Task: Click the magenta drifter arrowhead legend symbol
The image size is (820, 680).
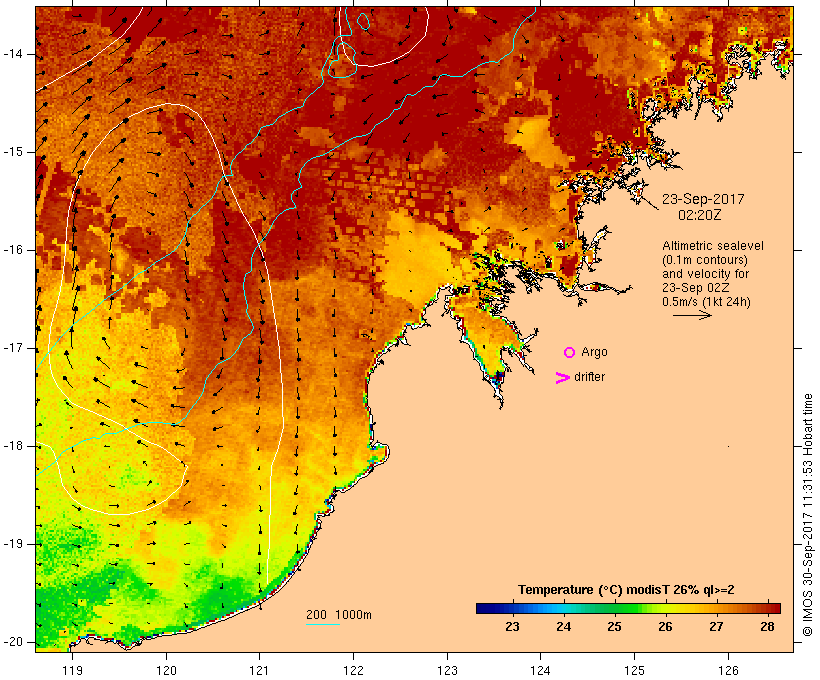Action: pyautogui.click(x=563, y=378)
